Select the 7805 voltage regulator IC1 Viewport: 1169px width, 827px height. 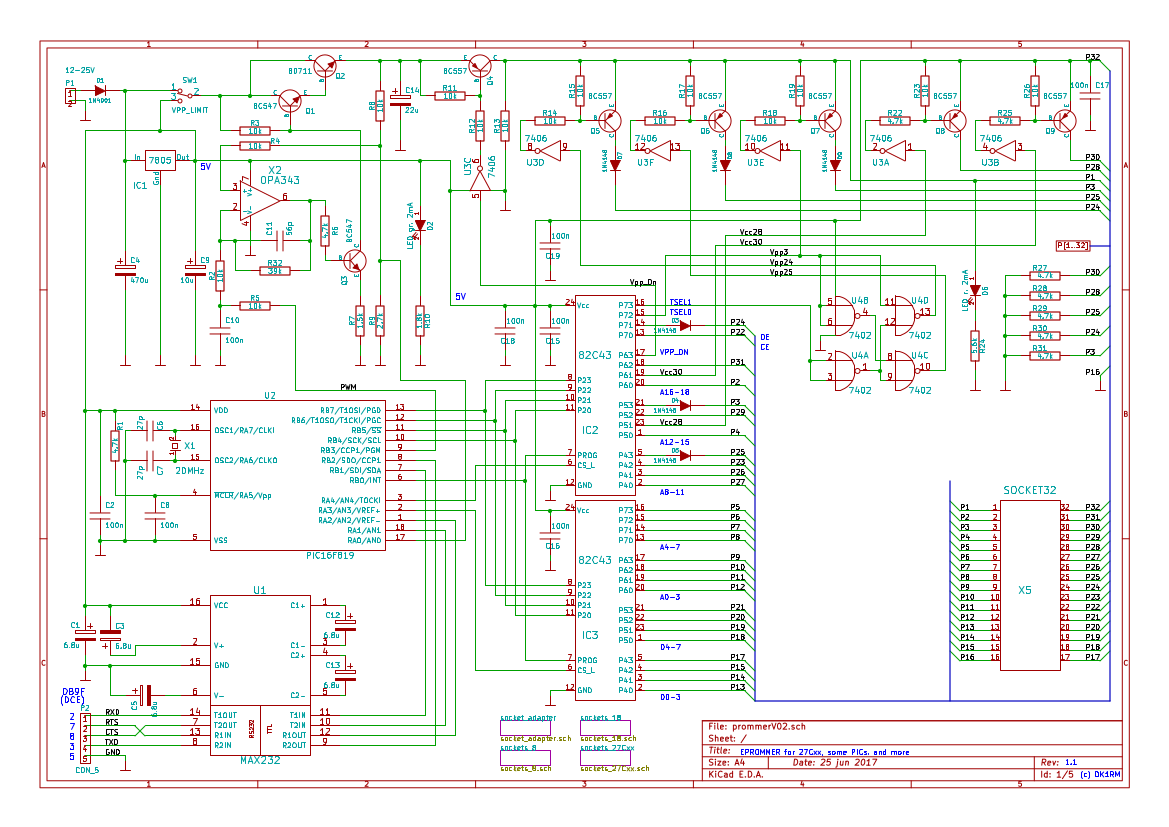pos(160,160)
